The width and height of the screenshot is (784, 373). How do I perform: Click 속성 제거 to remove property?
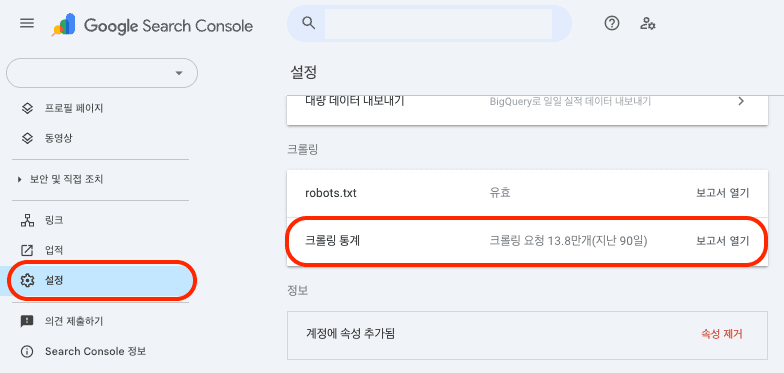click(x=722, y=334)
